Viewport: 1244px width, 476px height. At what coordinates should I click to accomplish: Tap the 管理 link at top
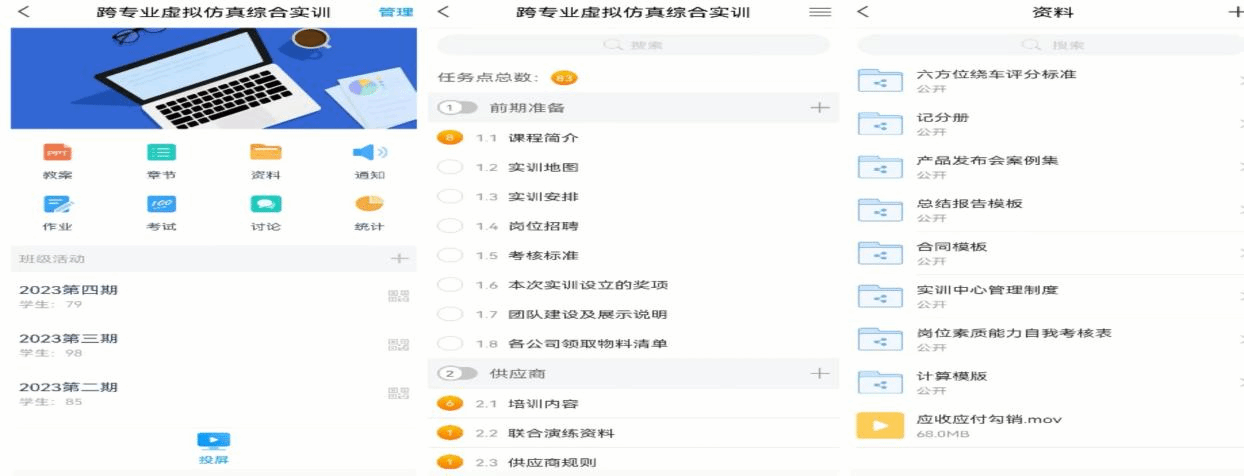[x=396, y=12]
